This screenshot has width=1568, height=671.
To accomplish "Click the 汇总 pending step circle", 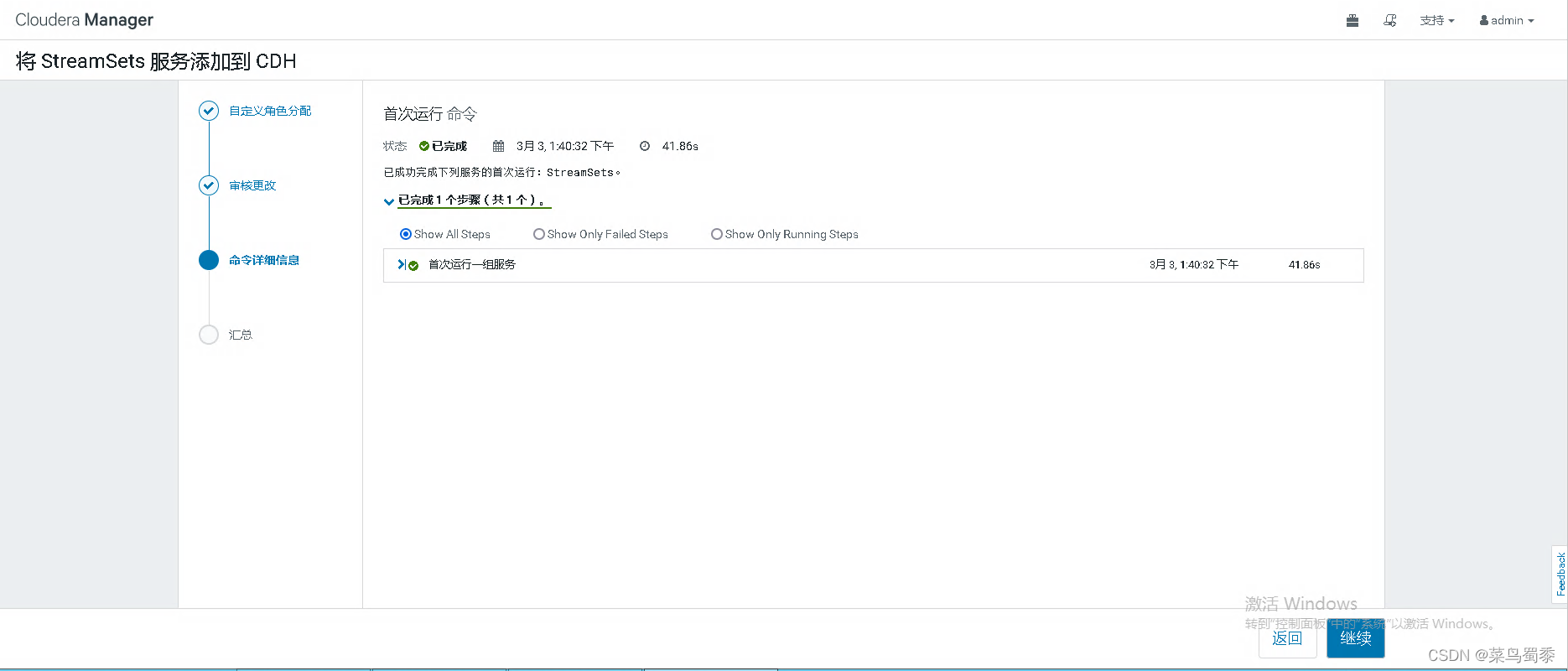I will 209,335.
